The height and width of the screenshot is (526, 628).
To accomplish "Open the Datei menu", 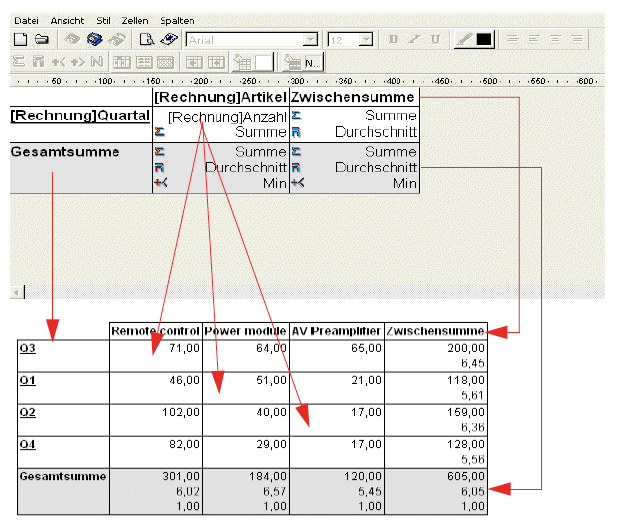I will point(27,20).
